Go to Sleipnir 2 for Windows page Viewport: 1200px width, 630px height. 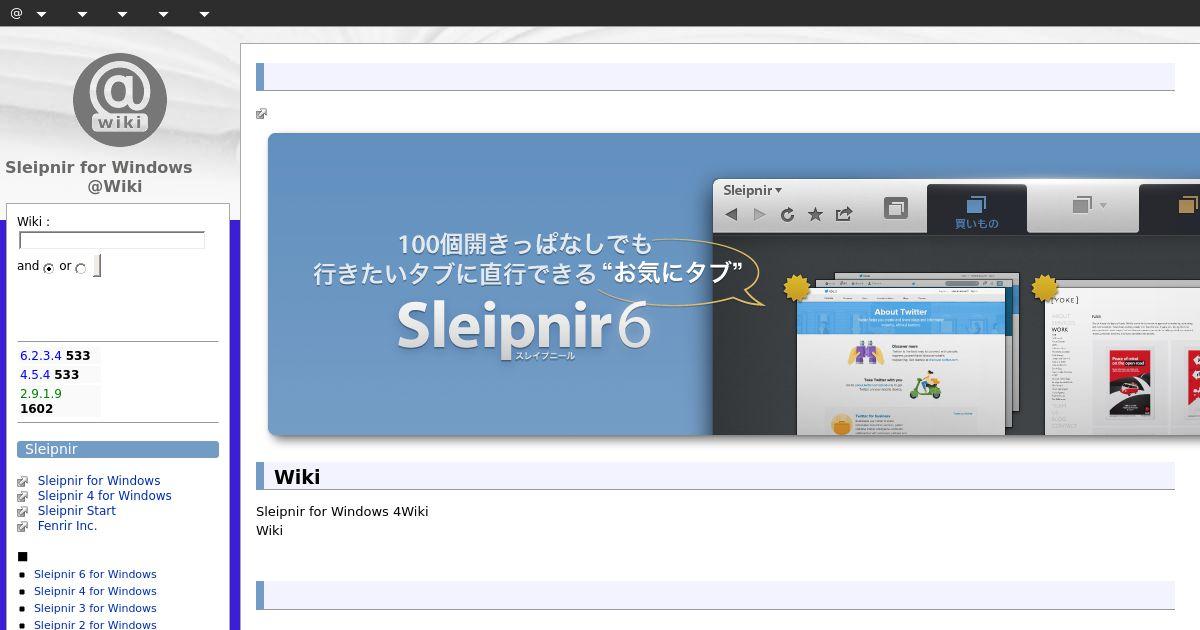coord(95,624)
